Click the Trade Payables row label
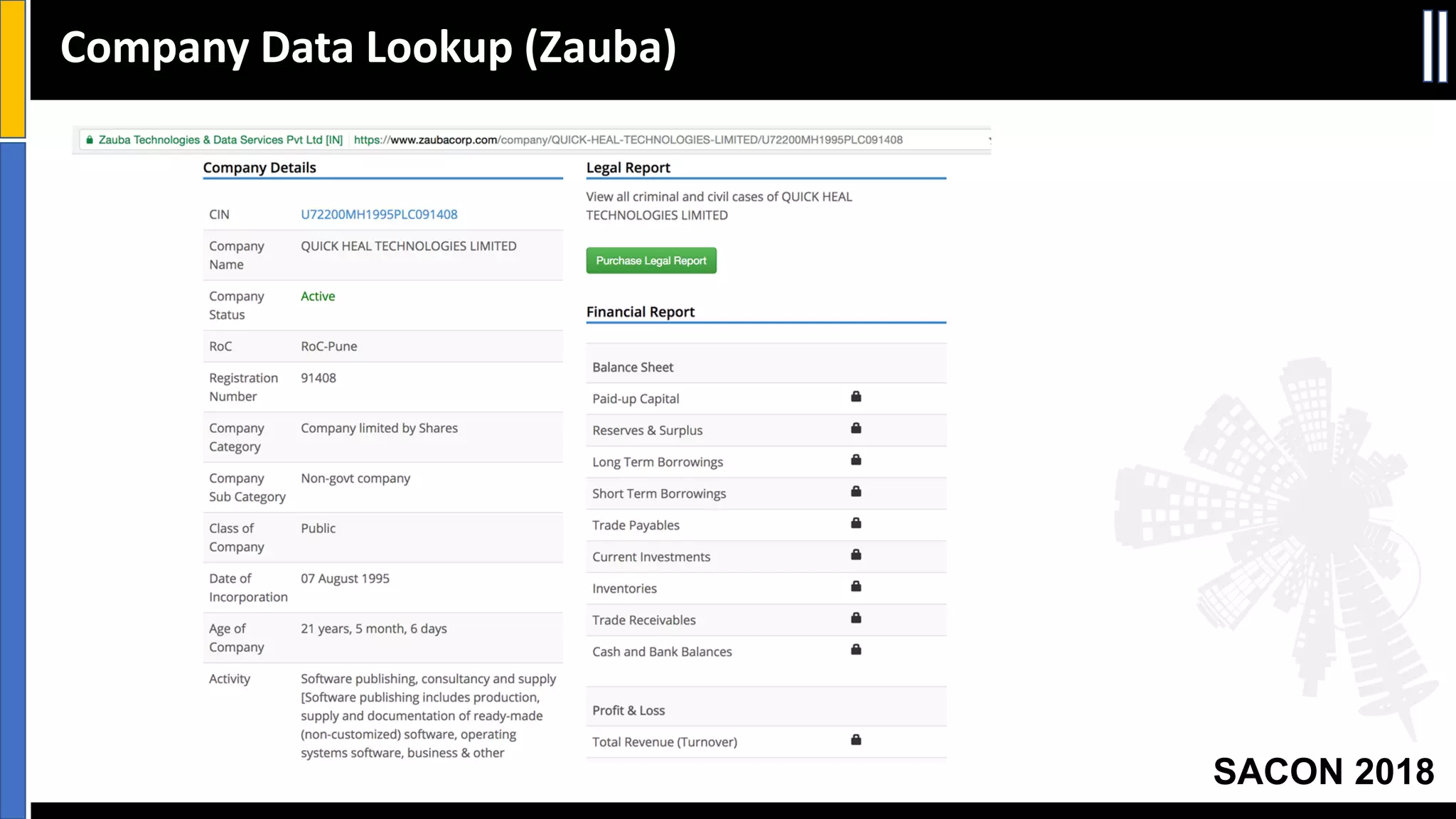The width and height of the screenshot is (1456, 819). 636,525
